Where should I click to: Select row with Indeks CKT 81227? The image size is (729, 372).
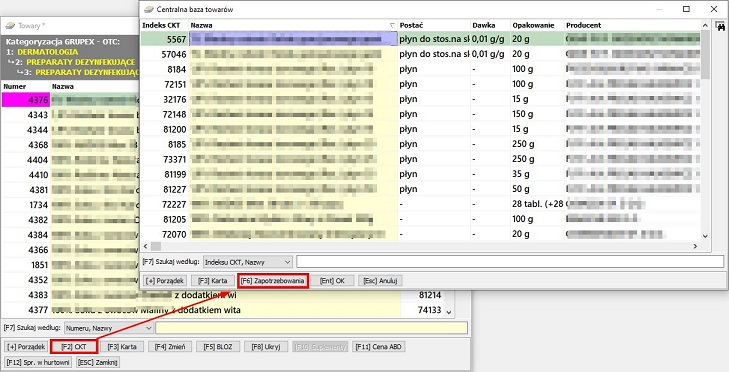pyautogui.click(x=421, y=189)
